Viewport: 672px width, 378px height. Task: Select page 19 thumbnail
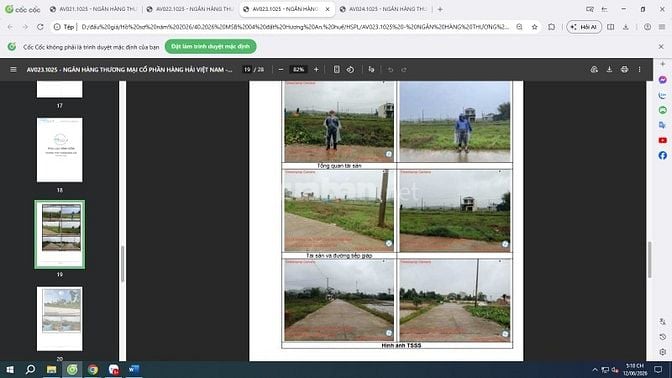(x=60, y=234)
